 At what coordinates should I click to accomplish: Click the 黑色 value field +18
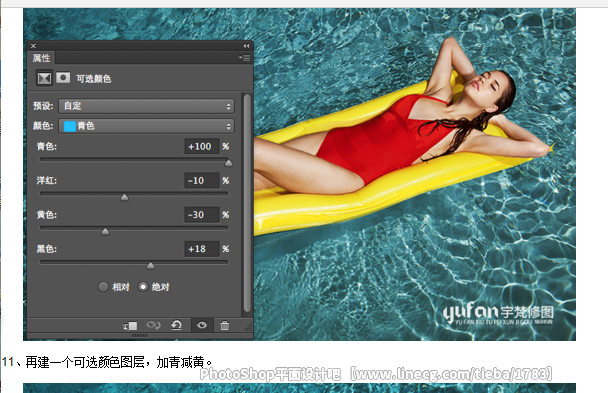pyautogui.click(x=202, y=249)
